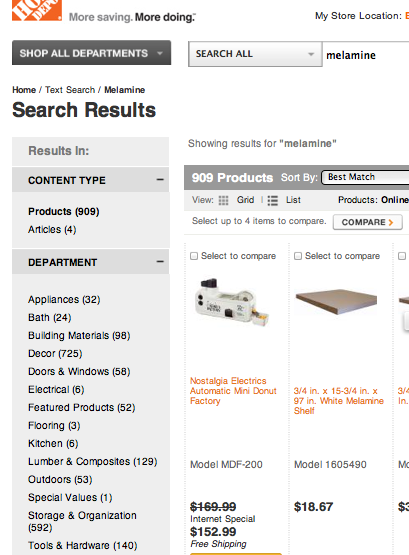Show Articles (4) results
Viewport: 409px width, 555px height.
pos(52,229)
